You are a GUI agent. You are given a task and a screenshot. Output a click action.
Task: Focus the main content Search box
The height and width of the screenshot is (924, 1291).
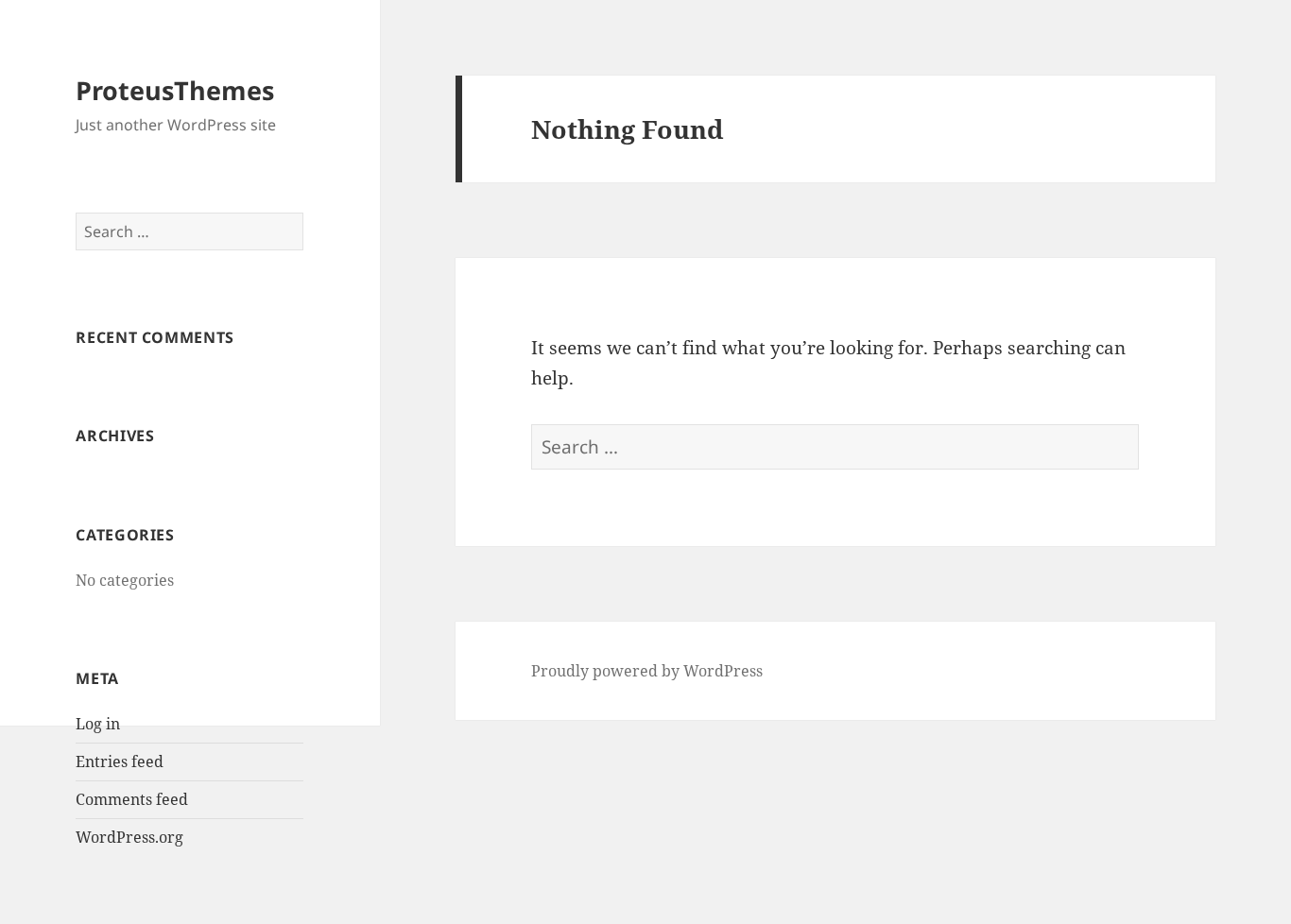click(x=835, y=447)
